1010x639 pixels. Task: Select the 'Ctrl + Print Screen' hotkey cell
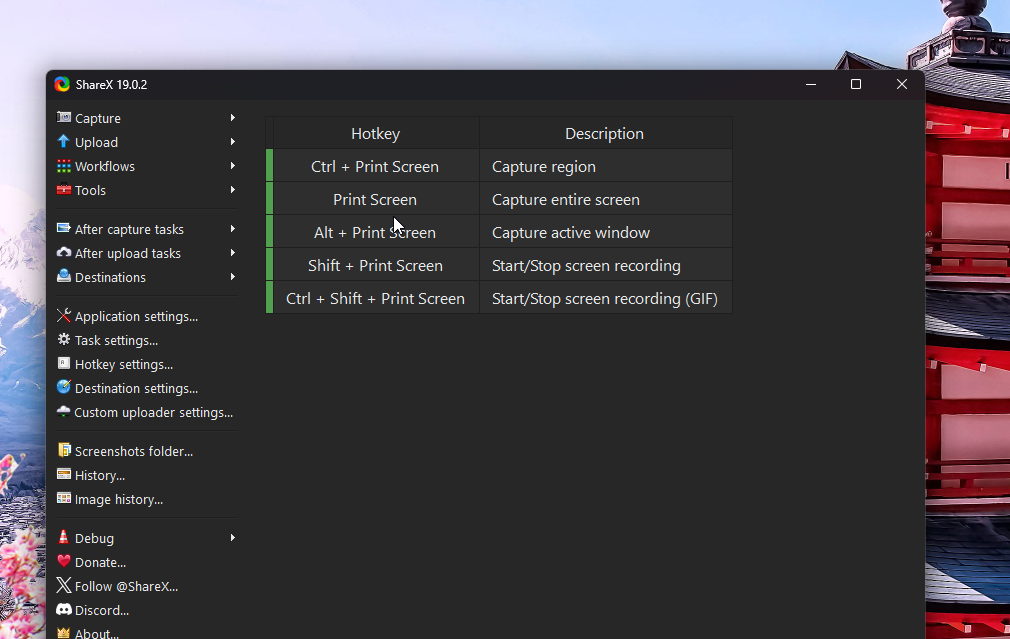(x=376, y=166)
